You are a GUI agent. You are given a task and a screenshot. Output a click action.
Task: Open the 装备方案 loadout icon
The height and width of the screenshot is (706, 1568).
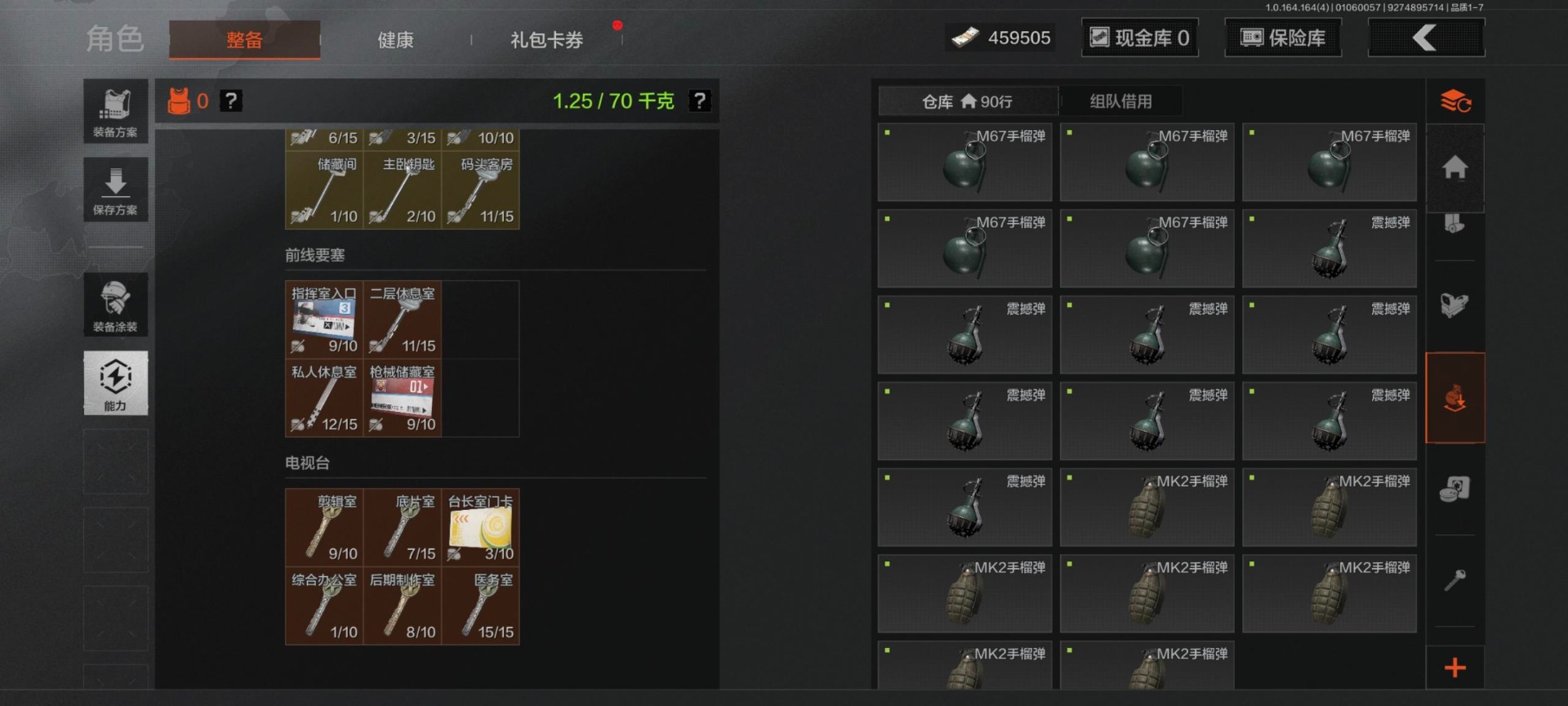coord(115,111)
